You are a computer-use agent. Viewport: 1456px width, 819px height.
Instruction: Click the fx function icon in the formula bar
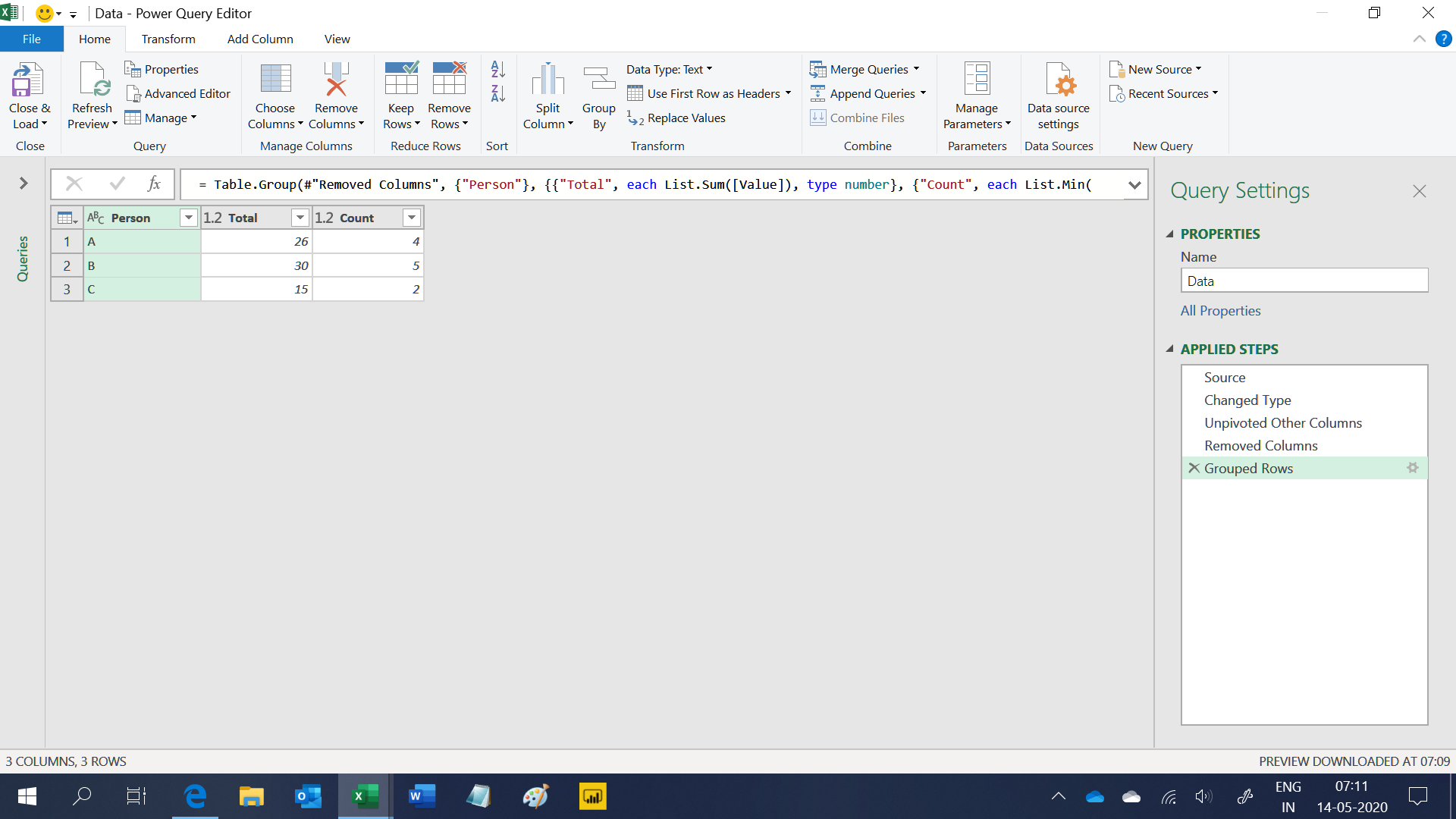154,184
